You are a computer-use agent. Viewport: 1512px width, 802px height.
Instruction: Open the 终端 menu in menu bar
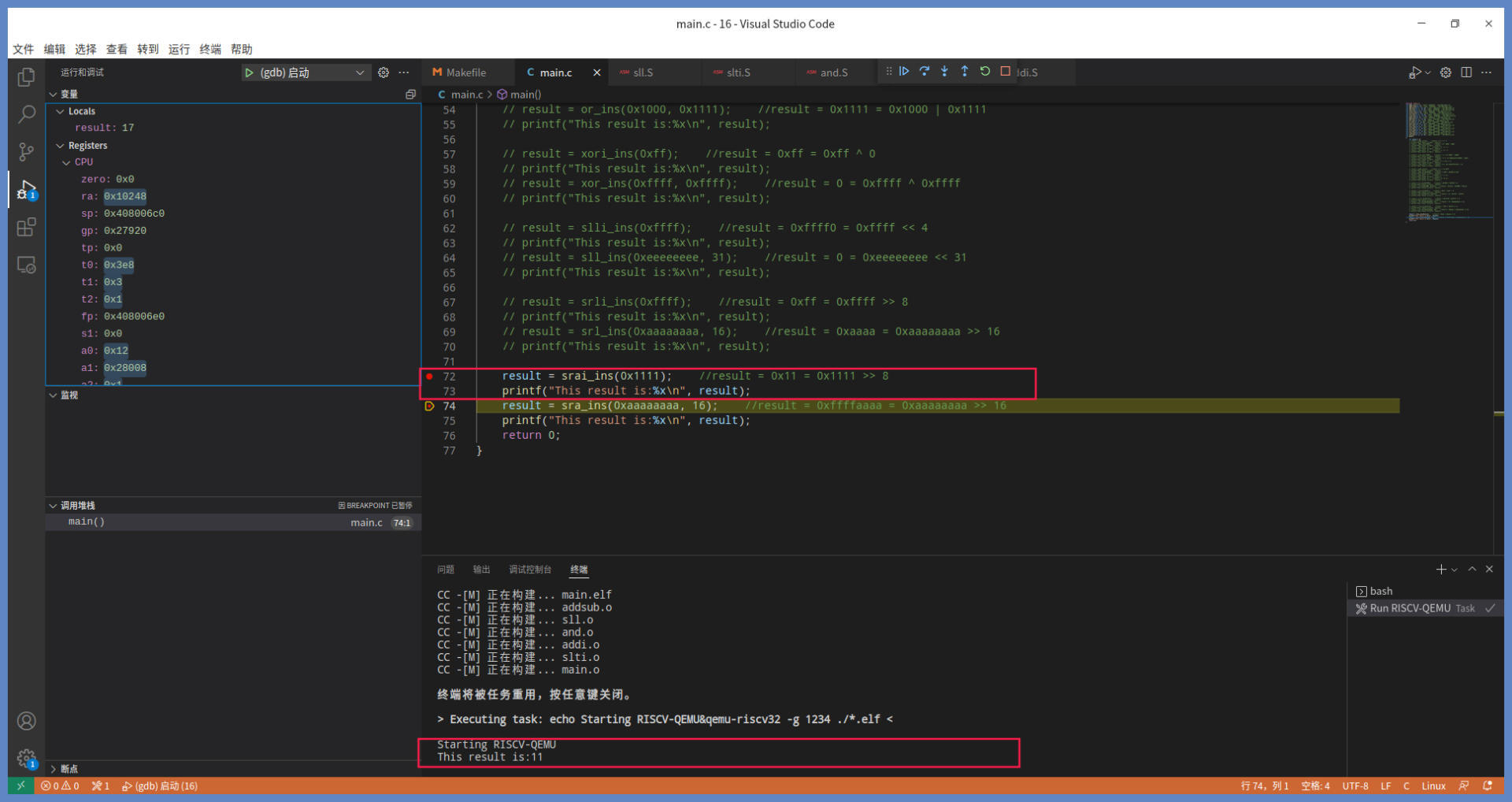point(210,49)
